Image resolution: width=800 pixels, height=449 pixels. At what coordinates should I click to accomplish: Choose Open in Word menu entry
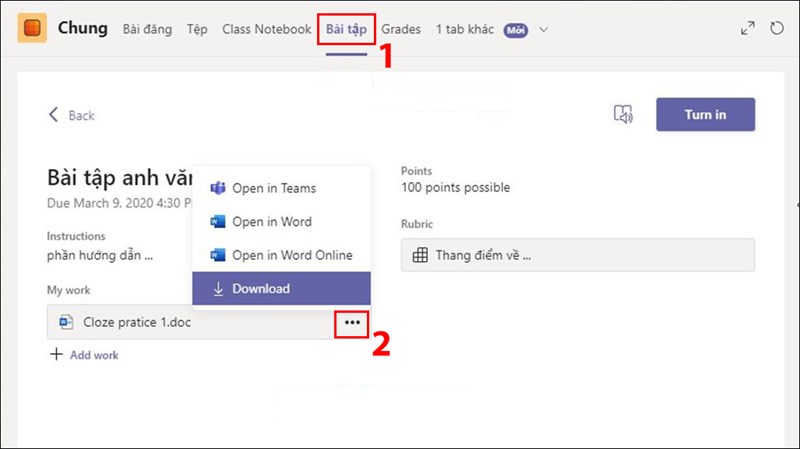point(281,222)
